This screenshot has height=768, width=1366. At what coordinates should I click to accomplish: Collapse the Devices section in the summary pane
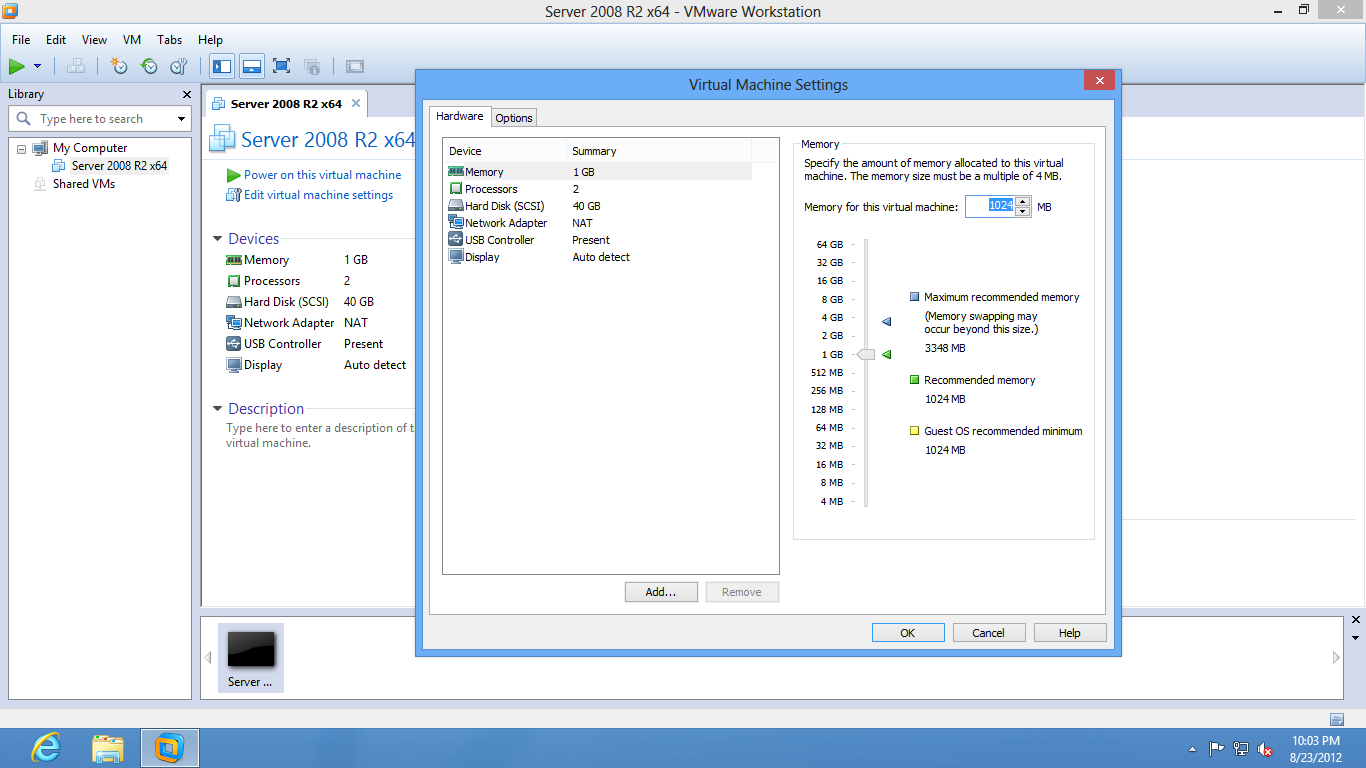[218, 239]
